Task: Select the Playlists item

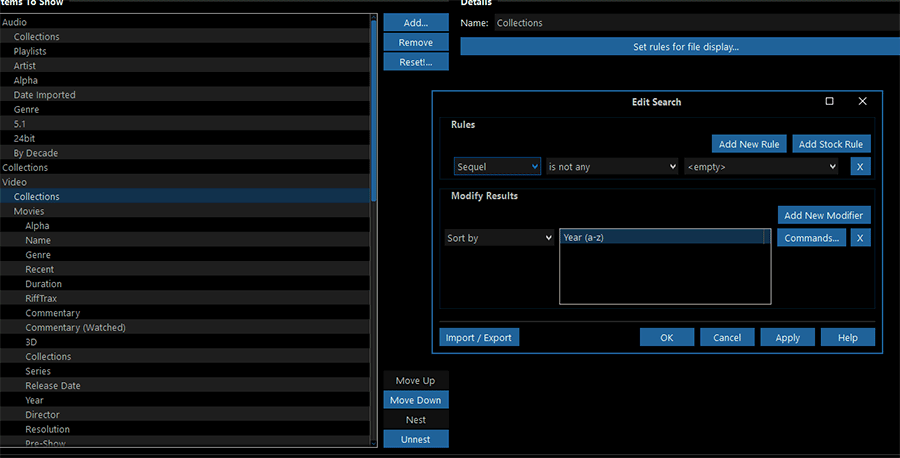Action: [185, 51]
